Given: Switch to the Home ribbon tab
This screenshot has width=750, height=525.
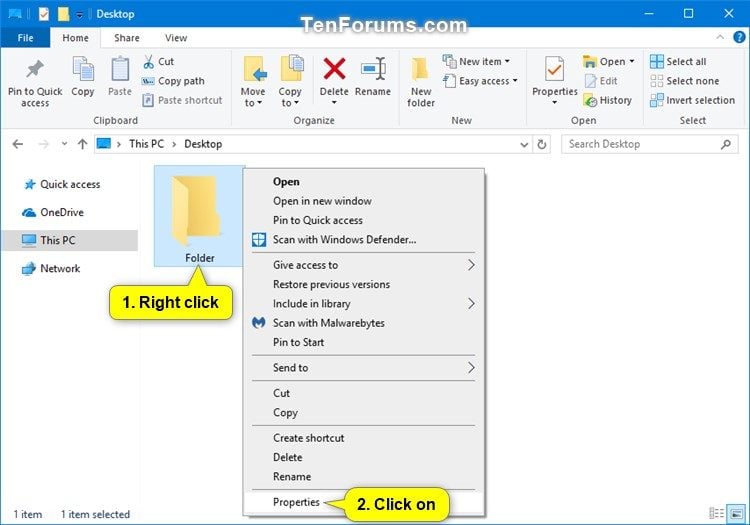Looking at the screenshot, I should [75, 38].
